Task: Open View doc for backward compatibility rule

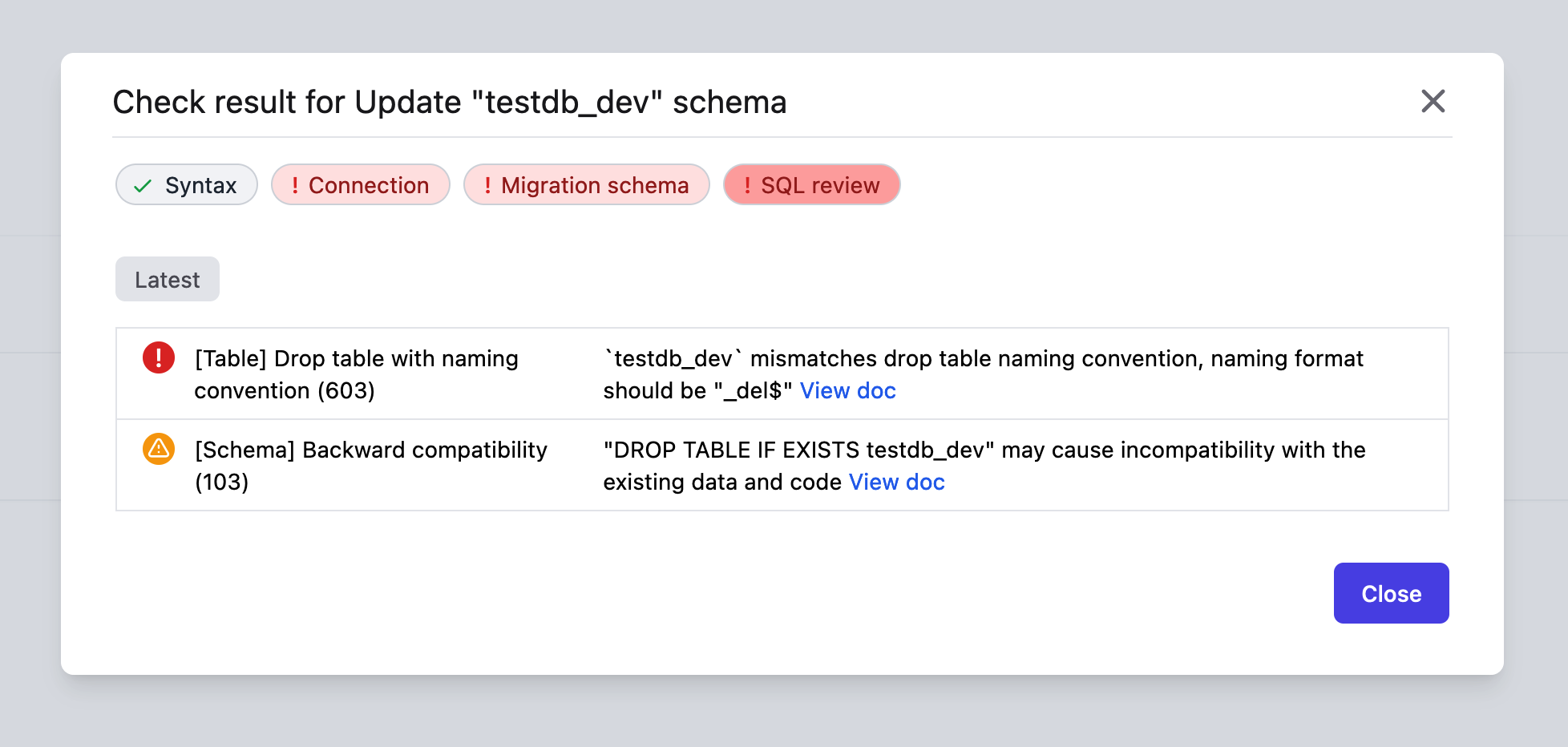Action: 897,482
